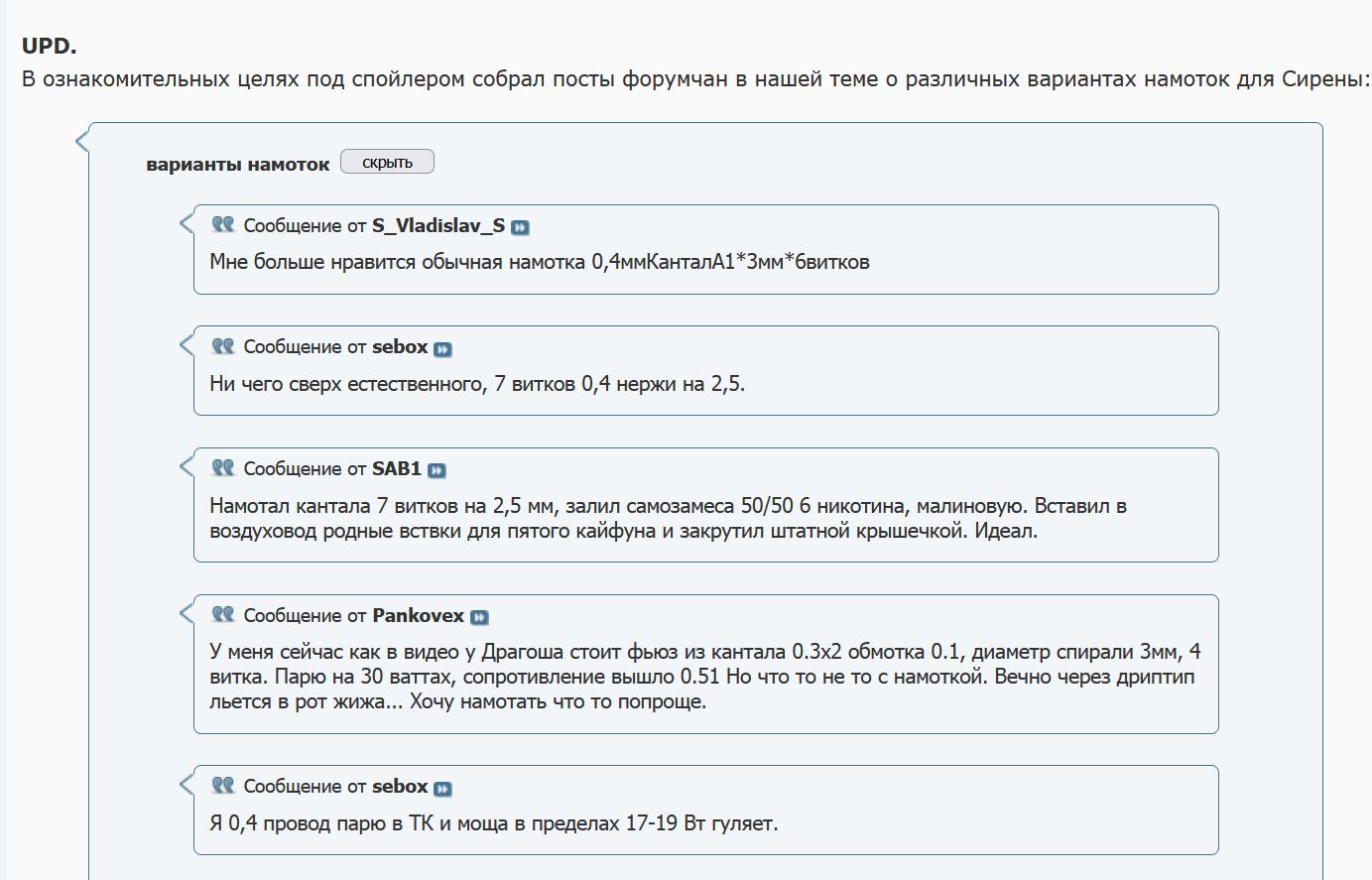Click view-post arrow icon next to S_Vladislav_S
The width and height of the screenshot is (1372, 880).
(520, 227)
